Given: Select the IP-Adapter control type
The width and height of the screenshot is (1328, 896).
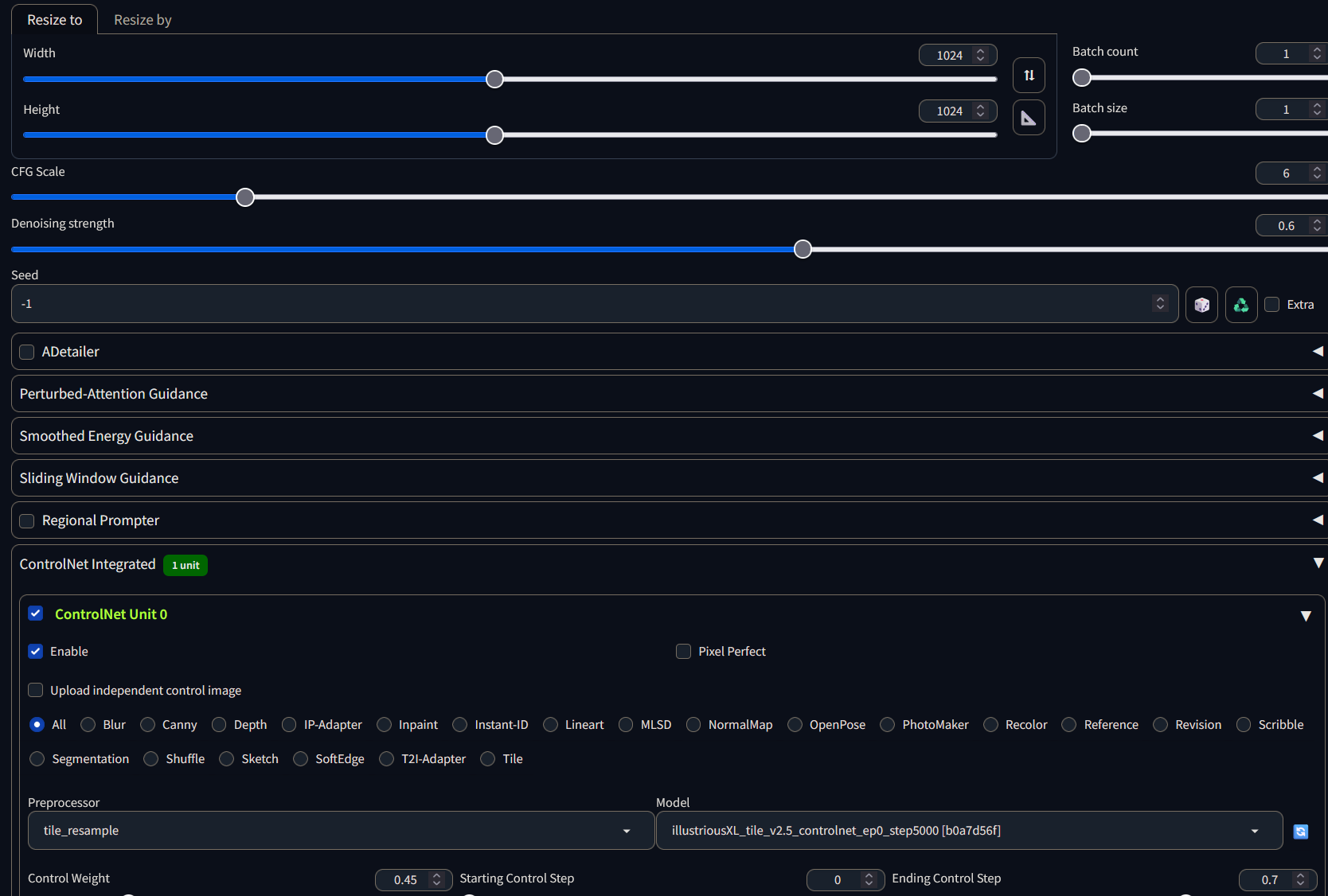Looking at the screenshot, I should pos(289,725).
